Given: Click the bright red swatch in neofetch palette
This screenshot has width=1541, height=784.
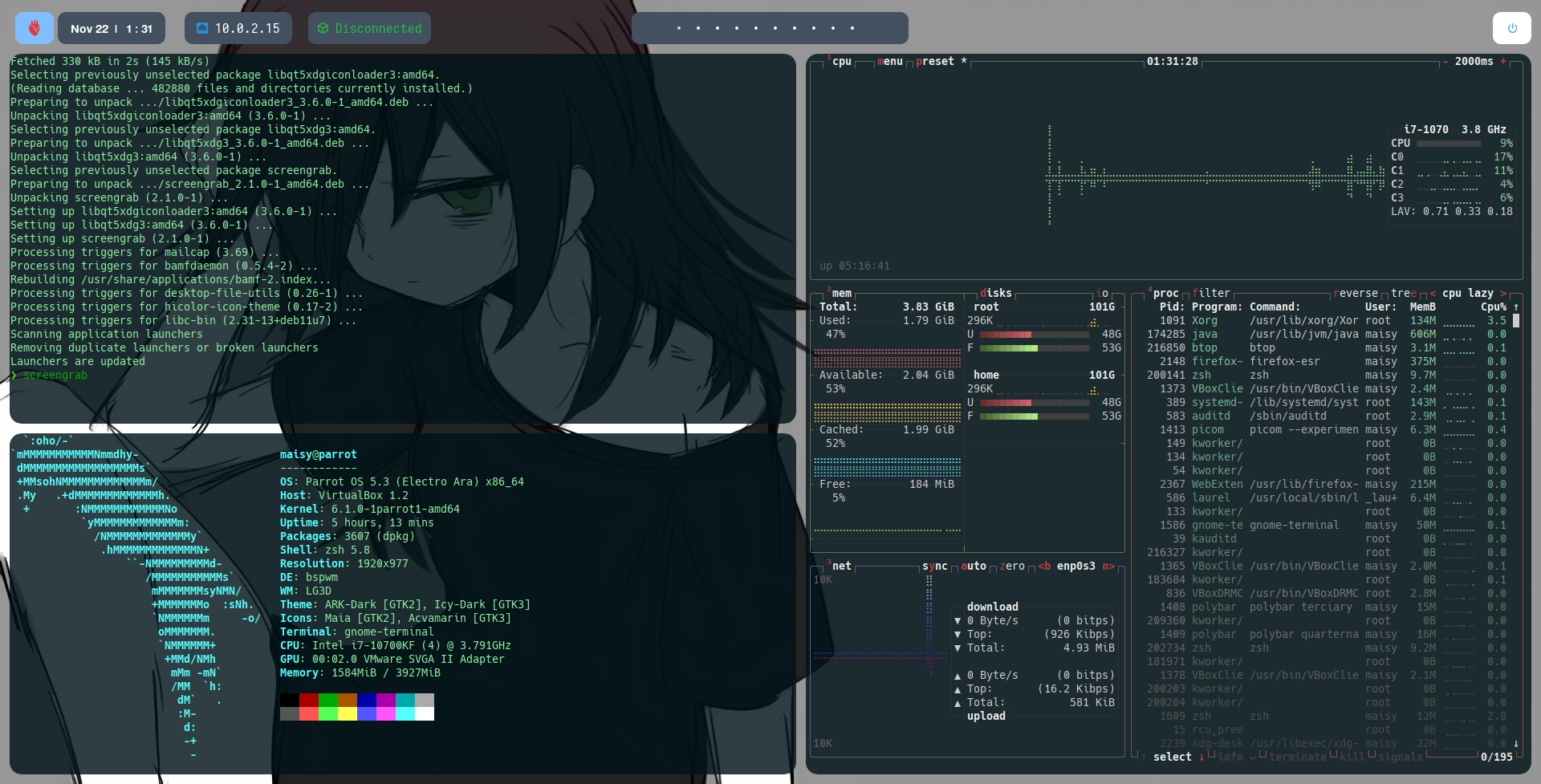Looking at the screenshot, I should click(308, 713).
